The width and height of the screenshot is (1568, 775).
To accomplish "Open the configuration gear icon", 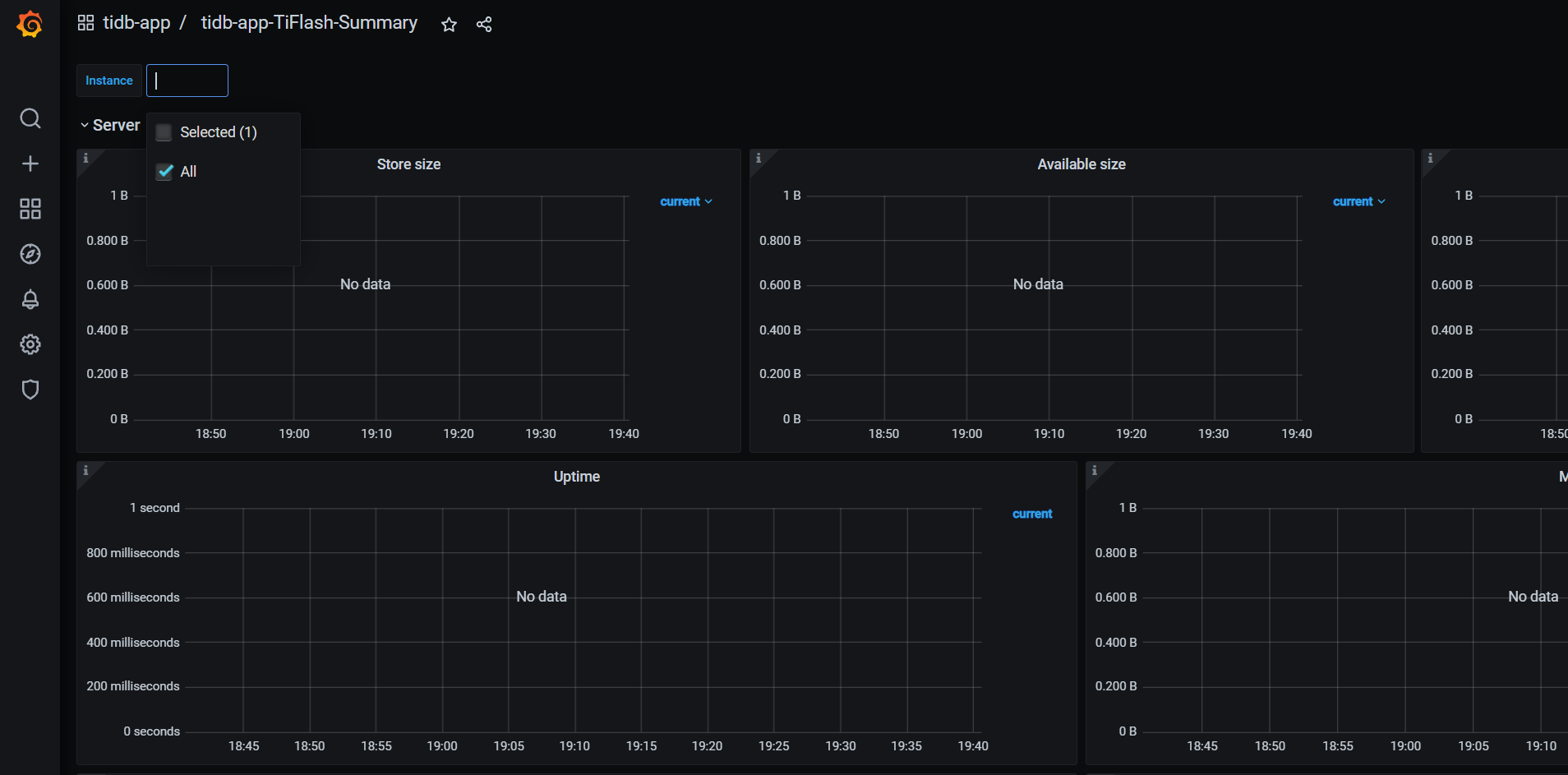I will 30,344.
